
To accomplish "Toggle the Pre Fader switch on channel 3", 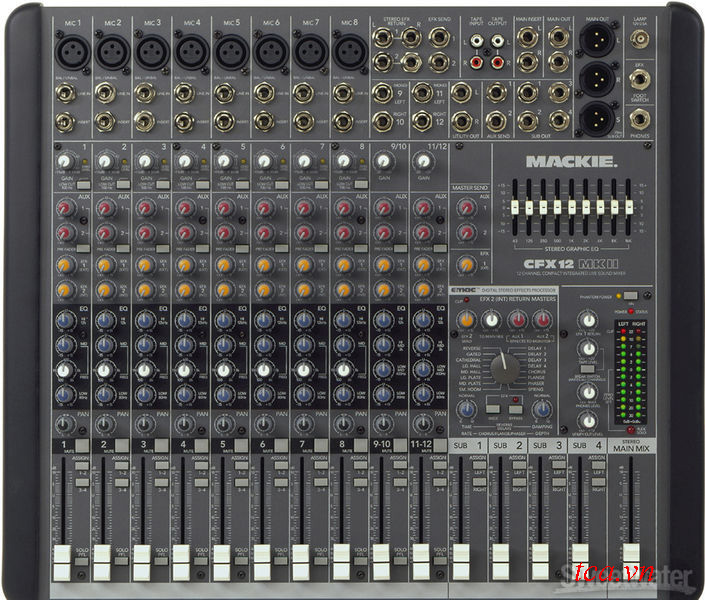I will click(162, 248).
